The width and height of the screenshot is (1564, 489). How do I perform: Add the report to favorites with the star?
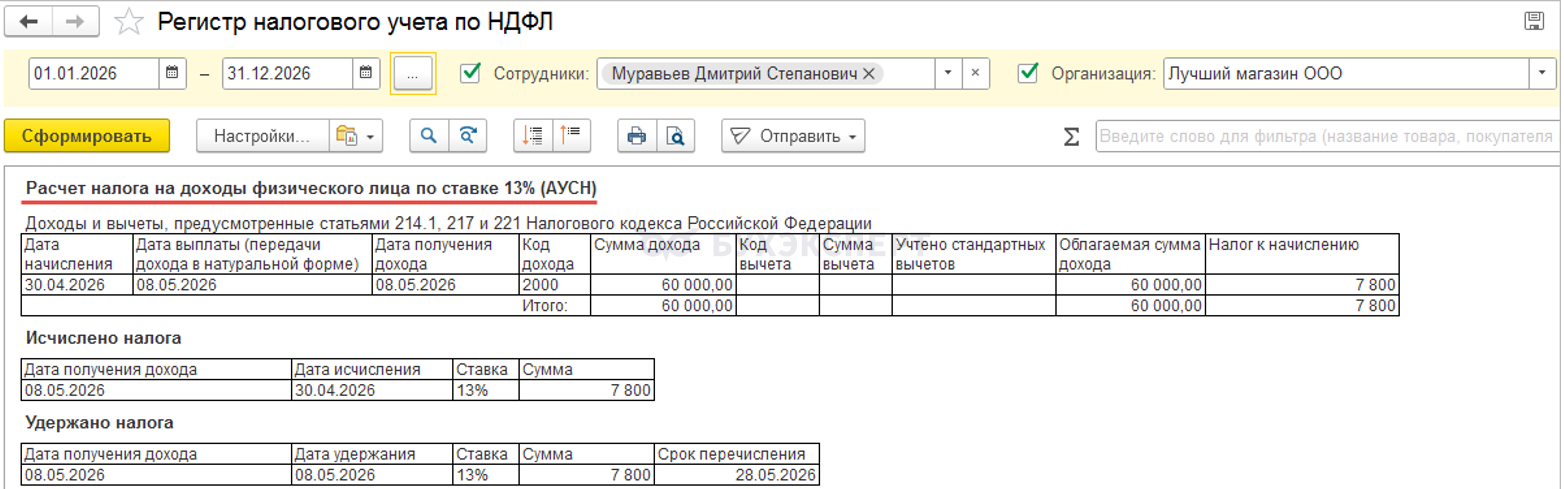point(129,21)
